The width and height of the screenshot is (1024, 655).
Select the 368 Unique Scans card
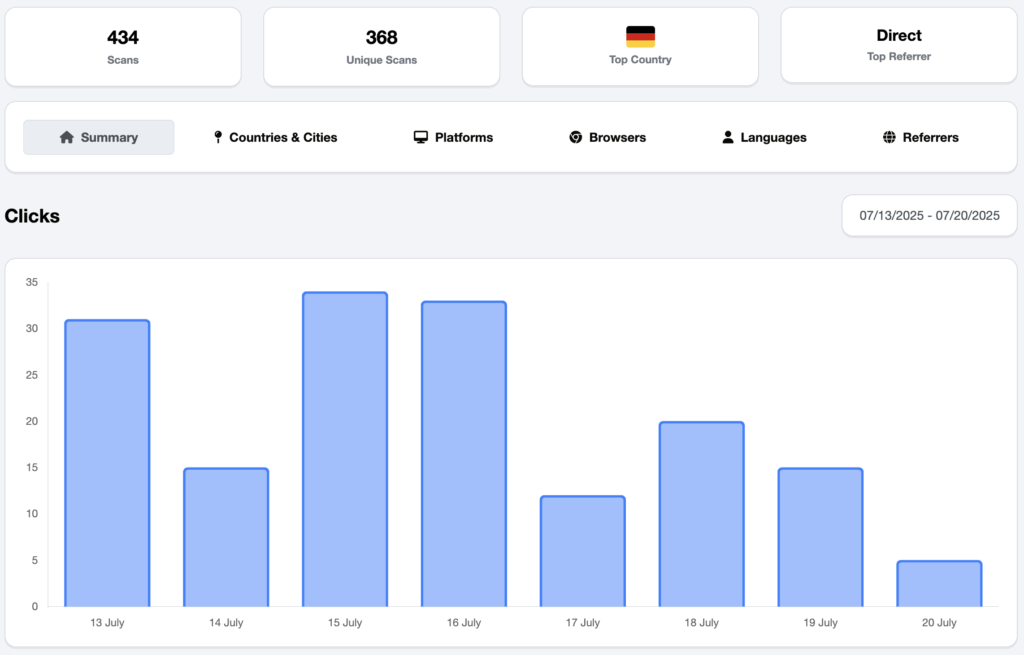coord(381,47)
